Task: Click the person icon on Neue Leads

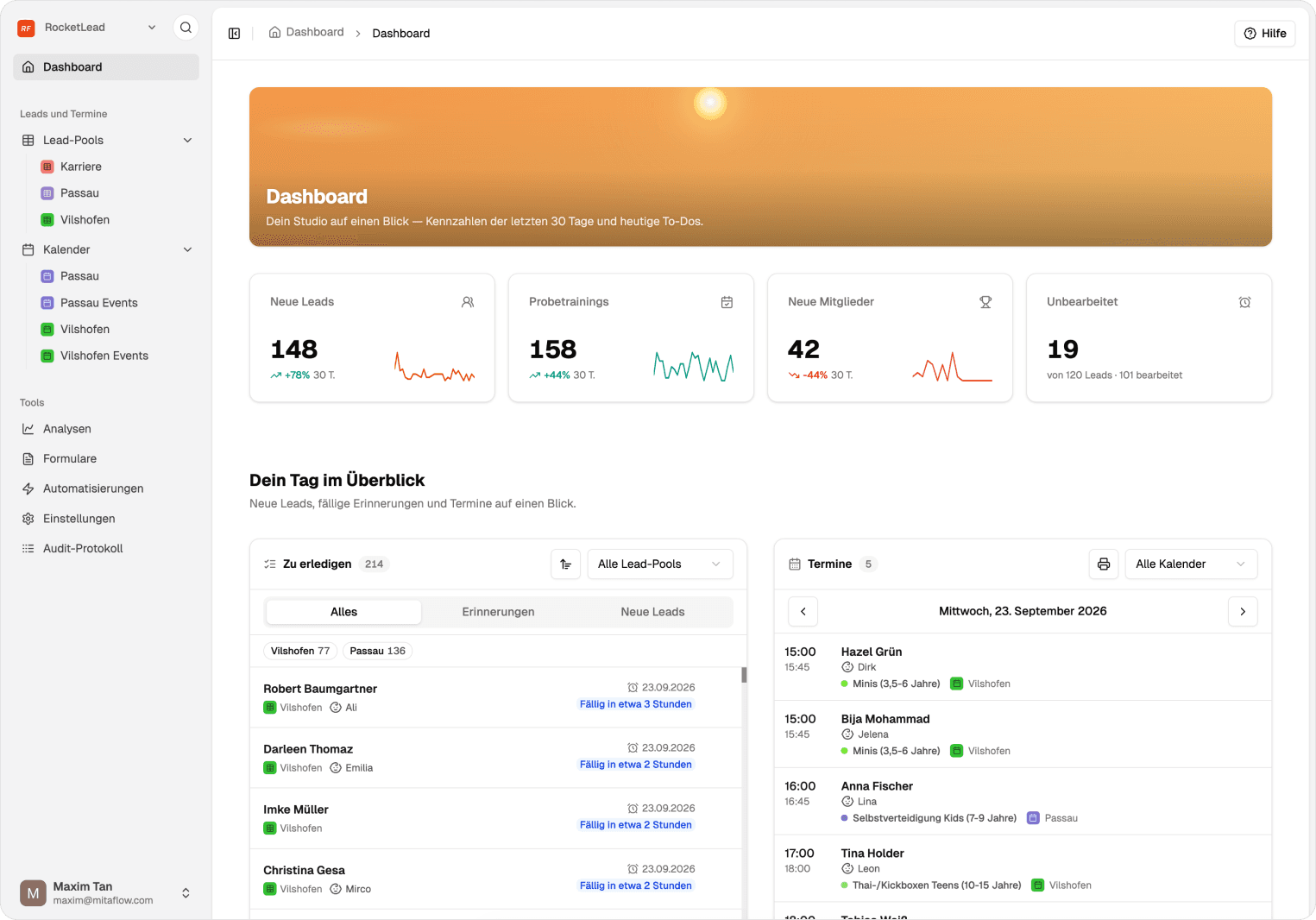Action: (x=468, y=302)
